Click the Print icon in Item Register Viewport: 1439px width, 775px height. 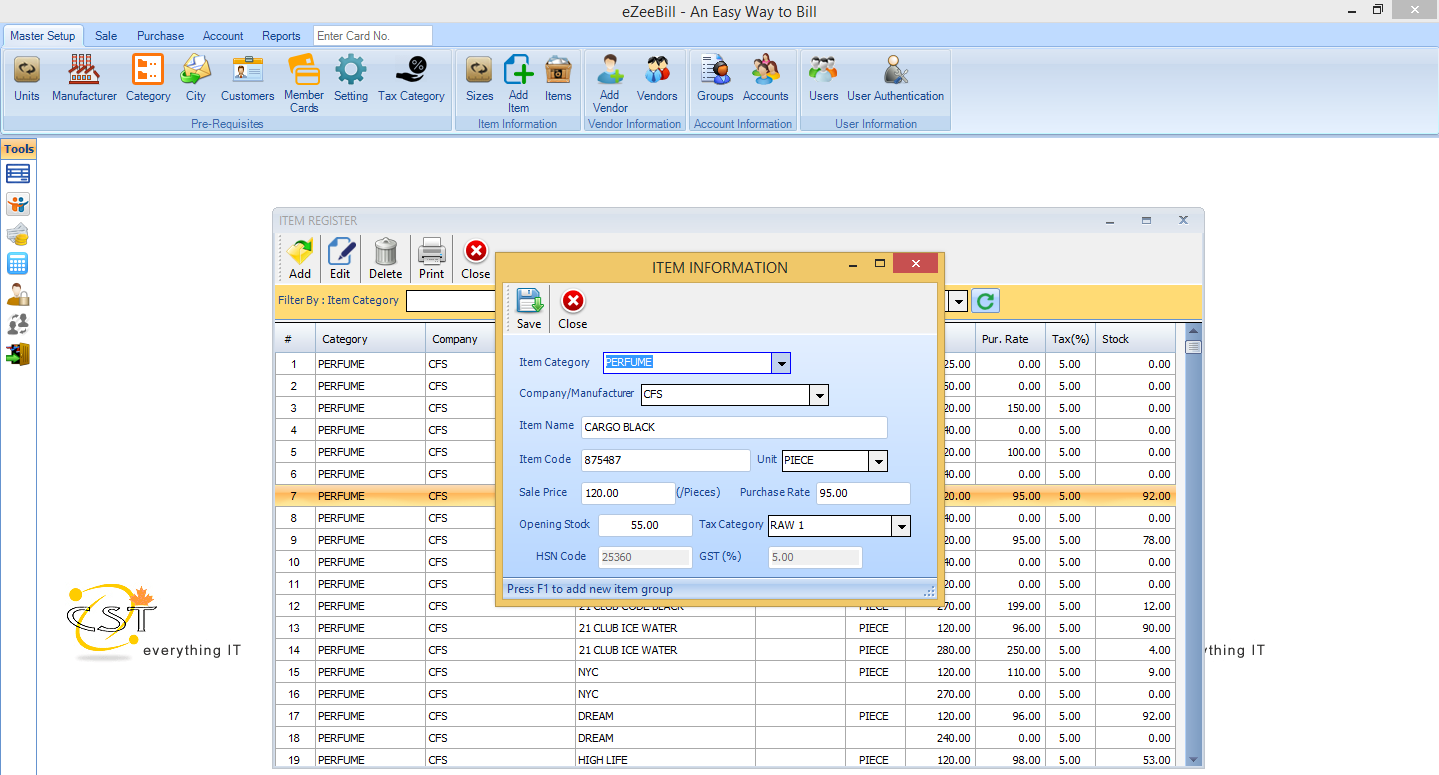(x=431, y=259)
